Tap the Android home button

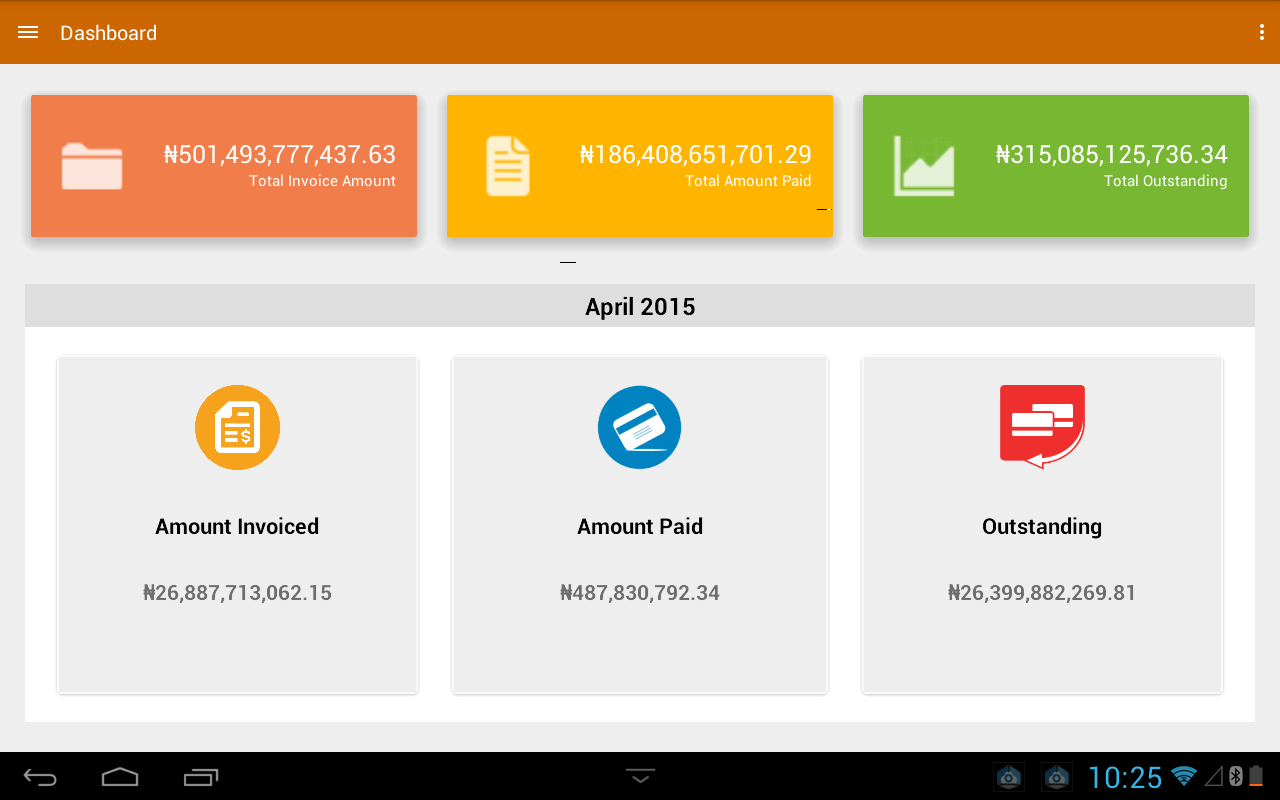(120, 777)
